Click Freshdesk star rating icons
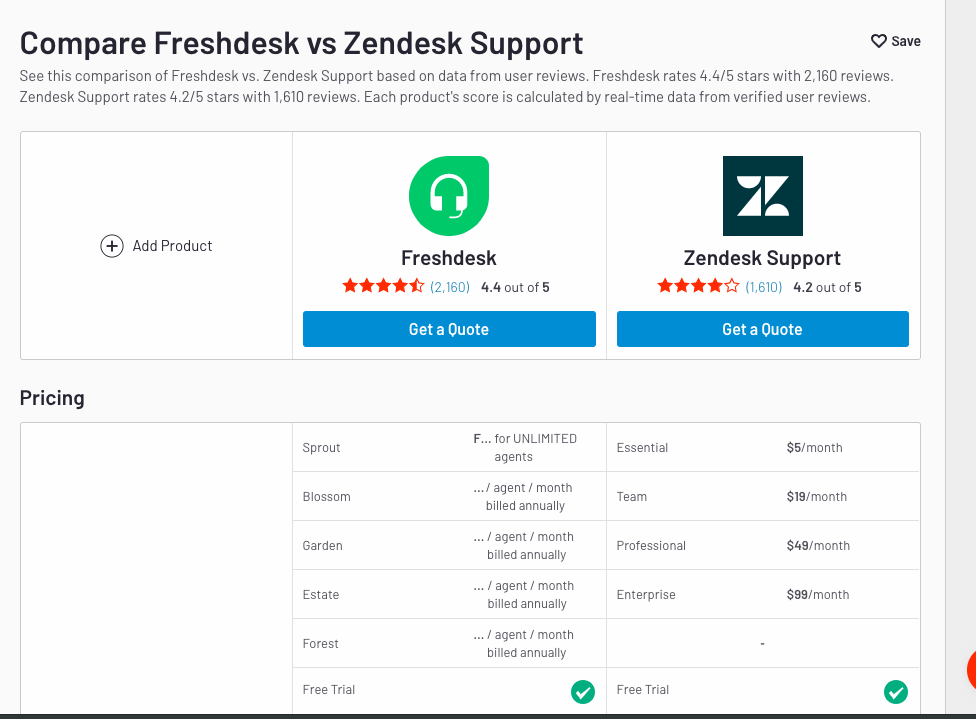The width and height of the screenshot is (976, 719). pos(383,286)
